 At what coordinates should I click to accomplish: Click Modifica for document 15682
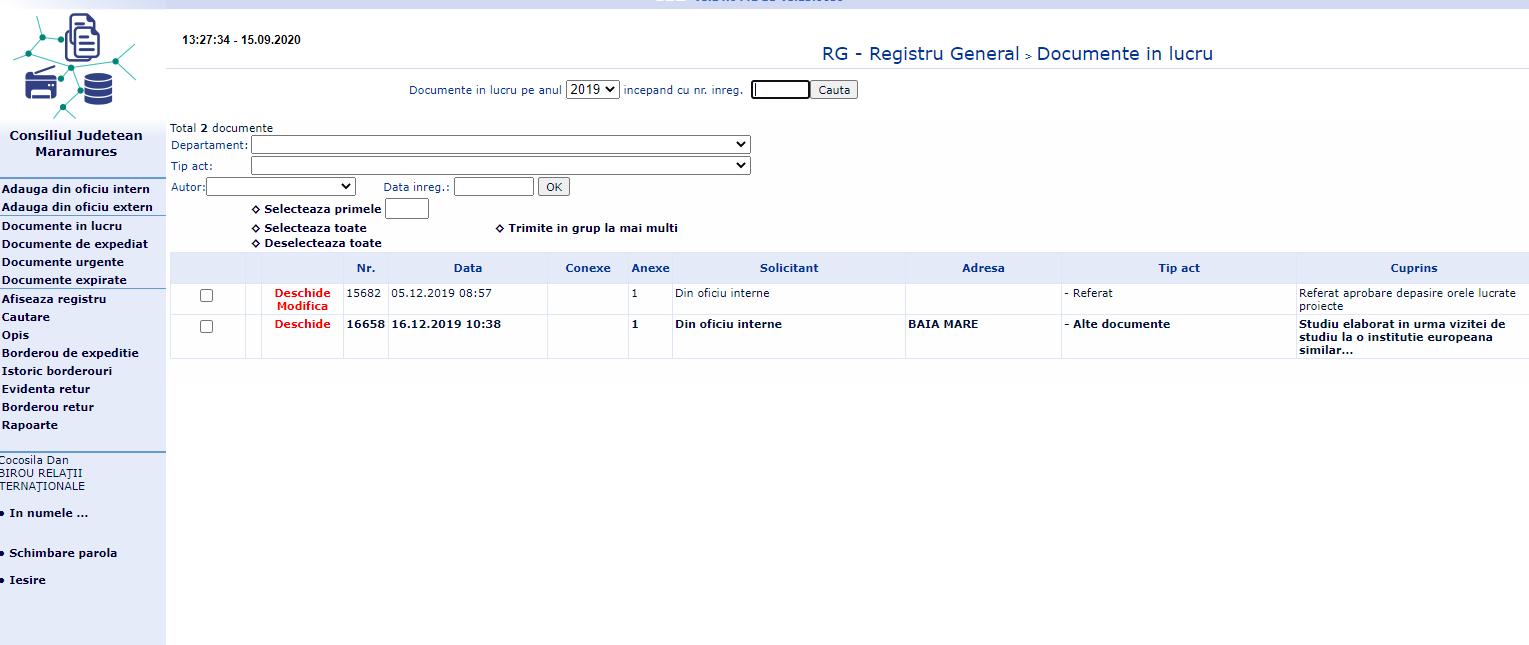coord(302,307)
